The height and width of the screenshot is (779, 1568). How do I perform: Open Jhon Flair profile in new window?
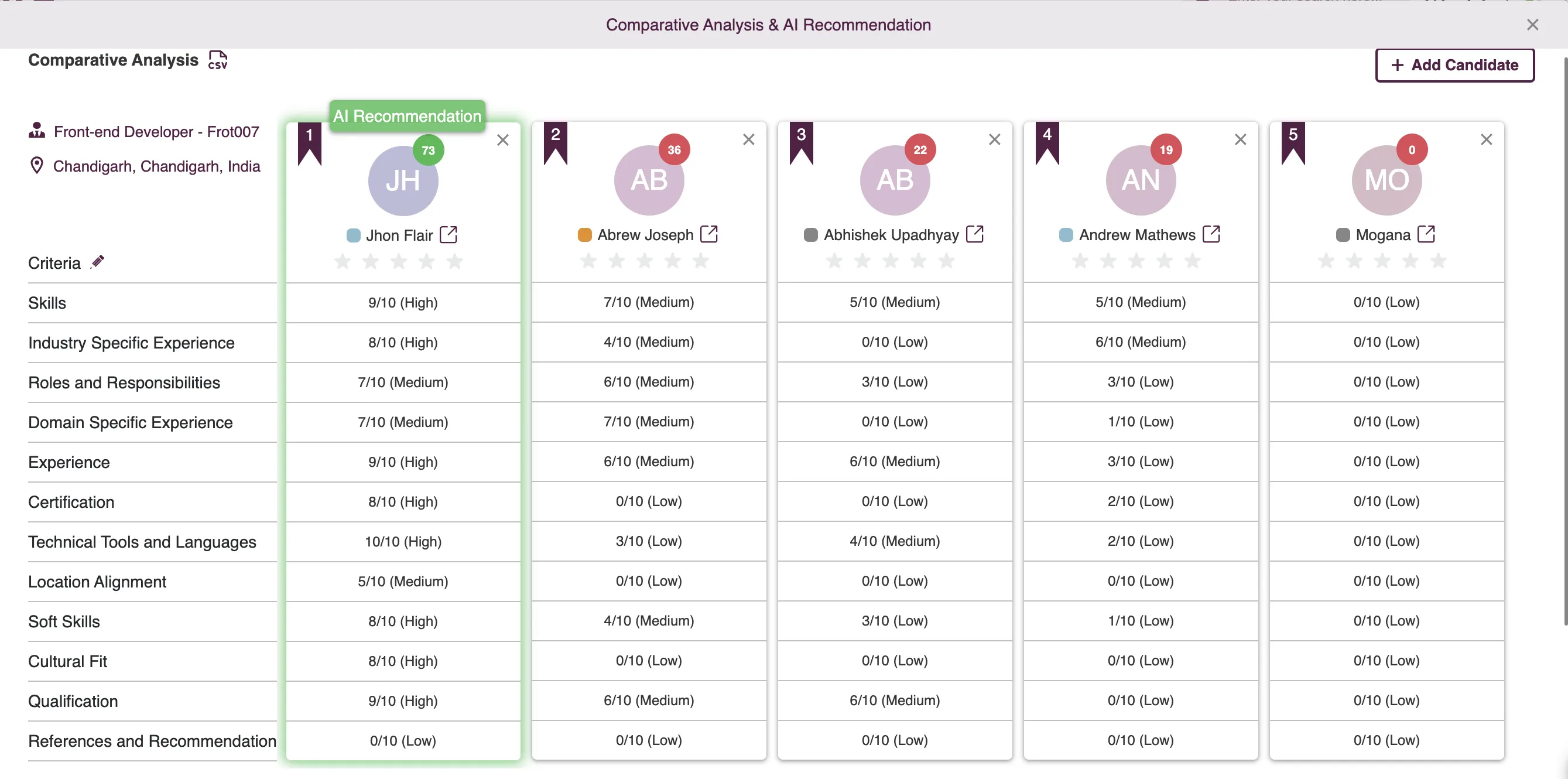pyautogui.click(x=448, y=235)
